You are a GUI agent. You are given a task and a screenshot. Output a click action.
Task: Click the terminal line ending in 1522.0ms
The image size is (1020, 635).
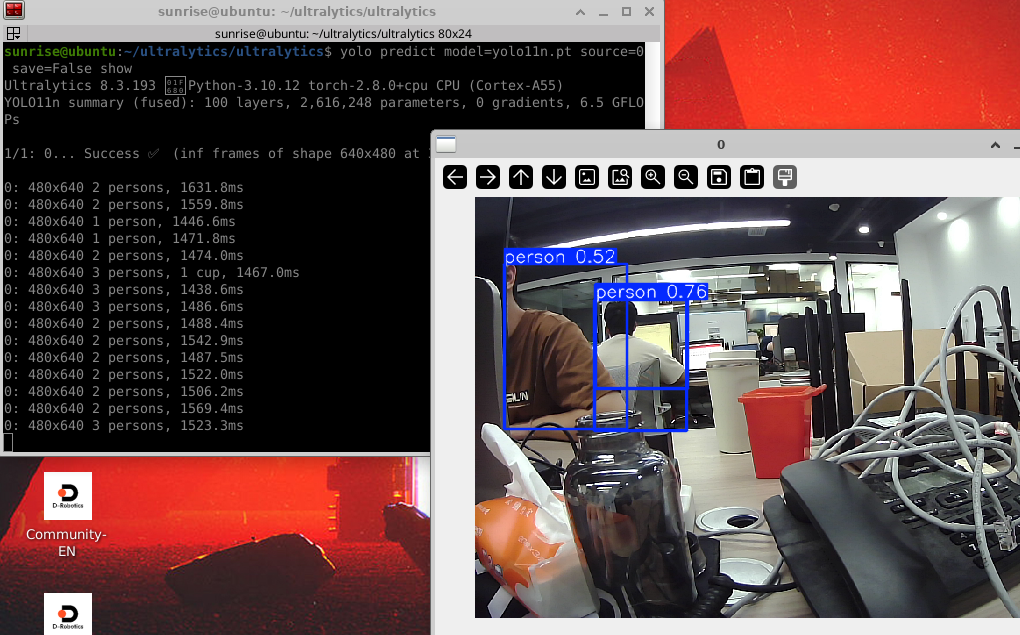124,375
